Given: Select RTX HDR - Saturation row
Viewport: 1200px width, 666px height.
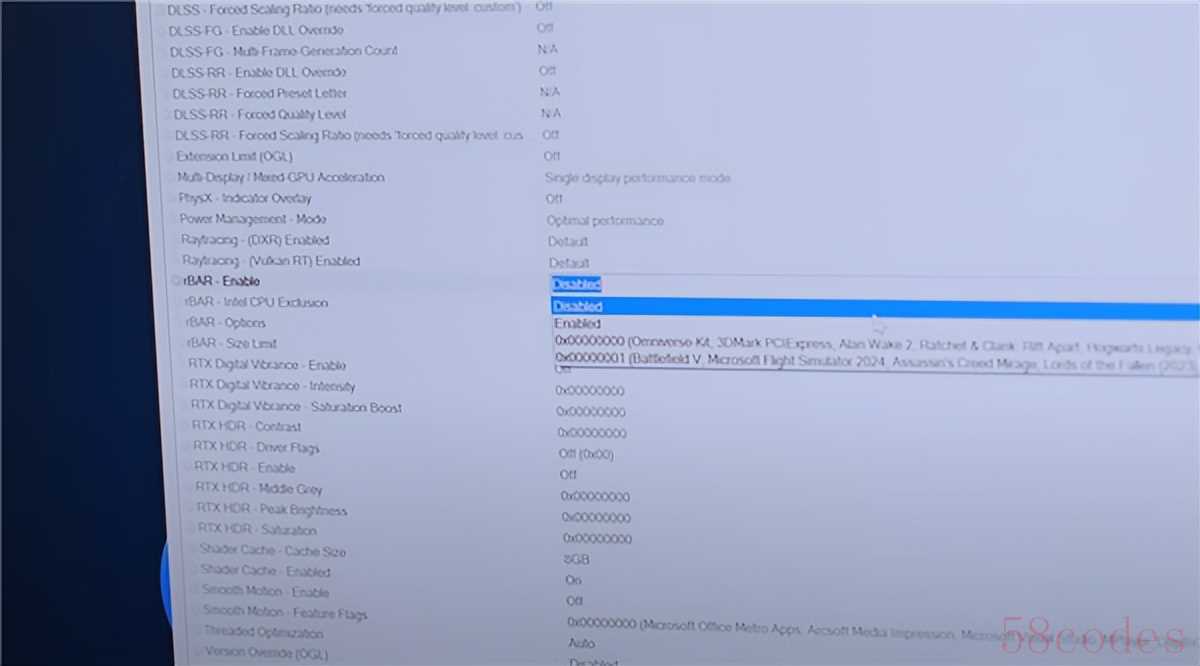Looking at the screenshot, I should 257,530.
